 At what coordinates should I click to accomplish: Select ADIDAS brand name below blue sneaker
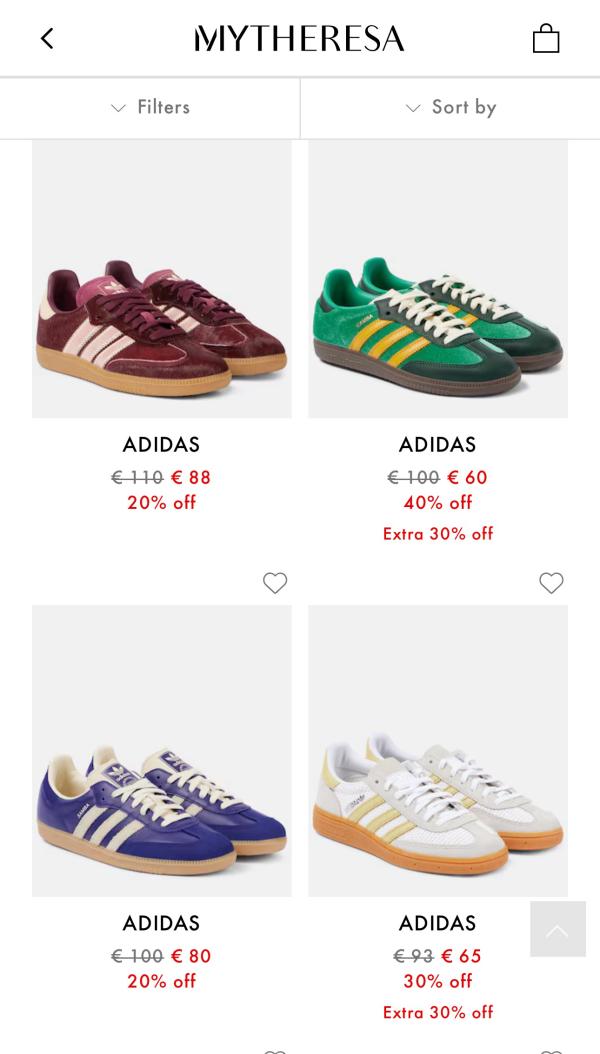click(x=162, y=923)
